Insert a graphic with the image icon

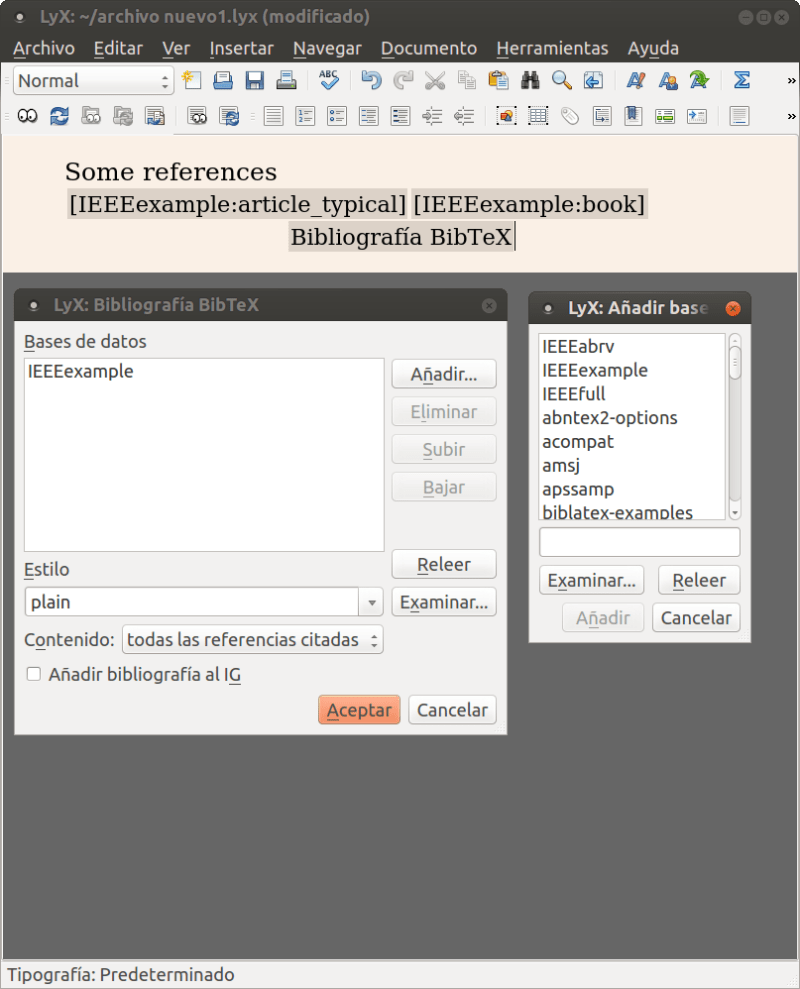pos(504,116)
